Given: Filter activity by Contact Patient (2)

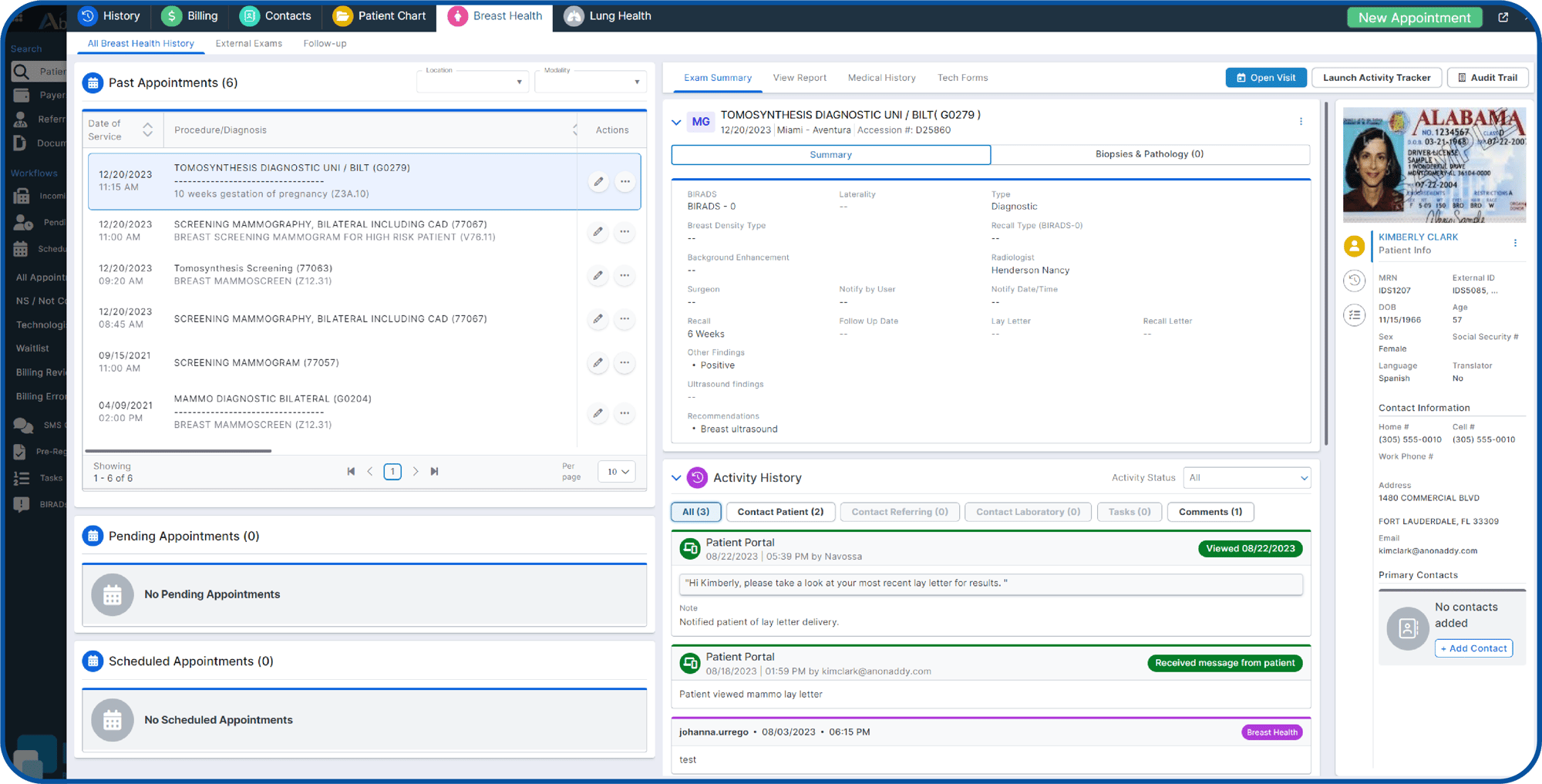Looking at the screenshot, I should [780, 512].
